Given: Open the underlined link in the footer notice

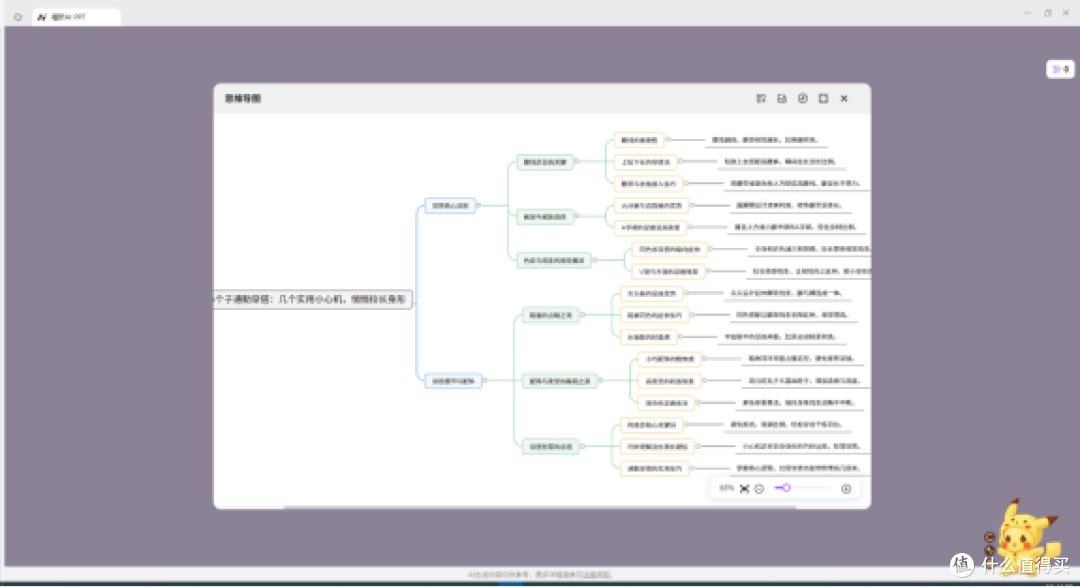Looking at the screenshot, I should pos(596,574).
